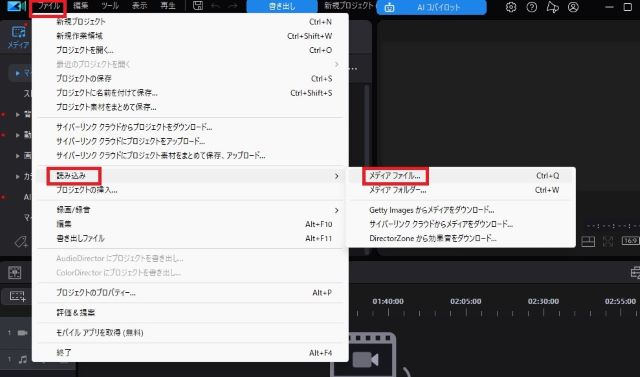Choose the Alt+F10 編集 entry in file menu
This screenshot has width=640, height=377.
click(x=190, y=224)
